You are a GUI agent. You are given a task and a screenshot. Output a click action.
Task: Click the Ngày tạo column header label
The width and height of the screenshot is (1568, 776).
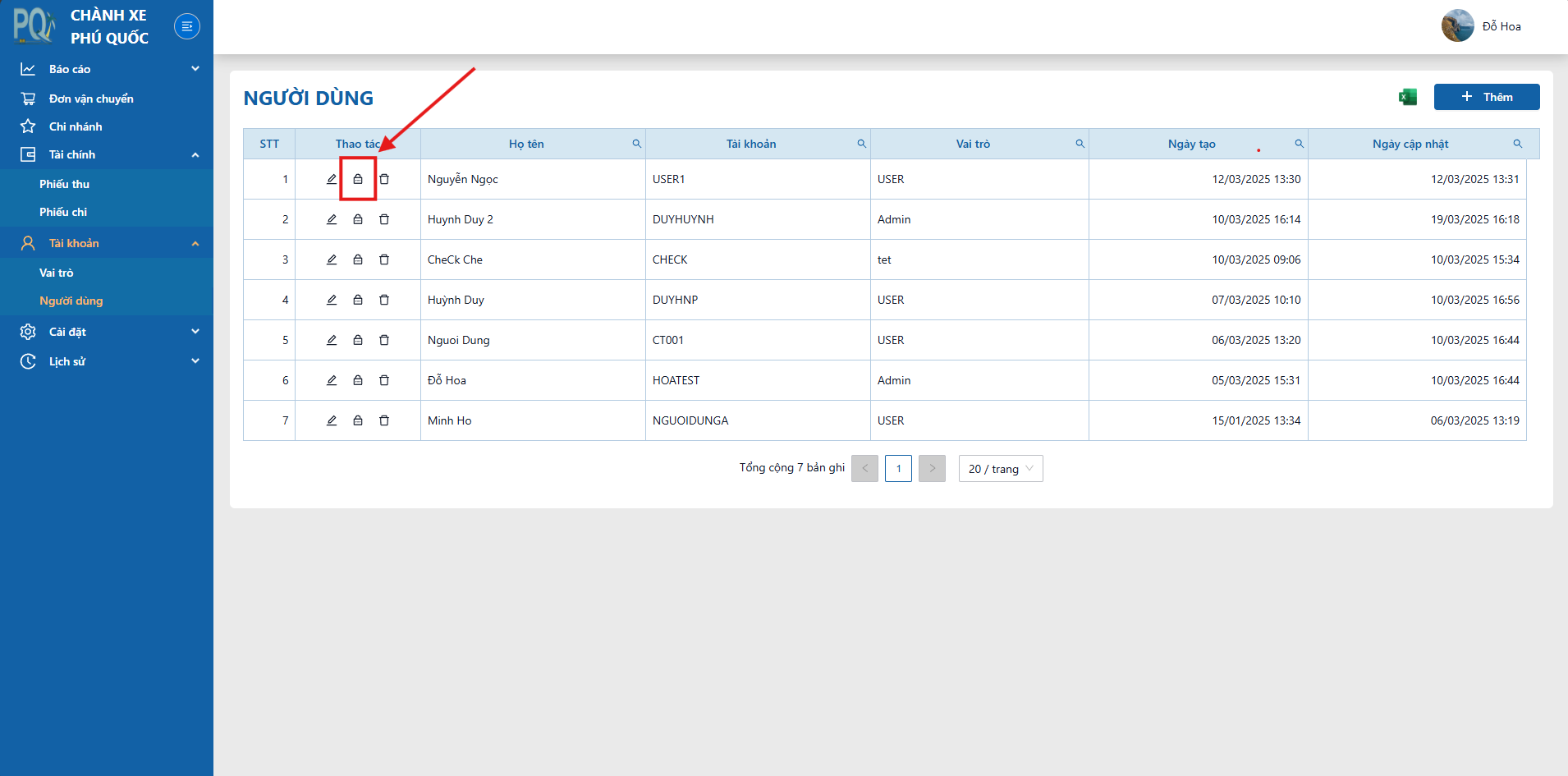click(1191, 144)
